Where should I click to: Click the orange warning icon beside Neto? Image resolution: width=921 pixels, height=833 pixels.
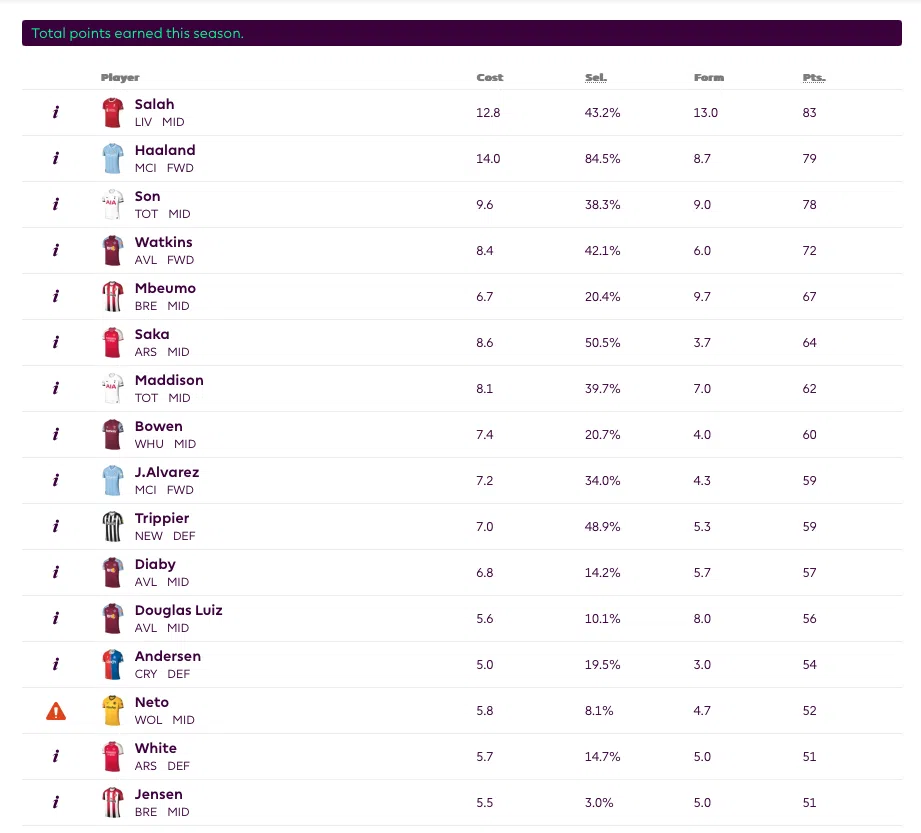tap(56, 711)
